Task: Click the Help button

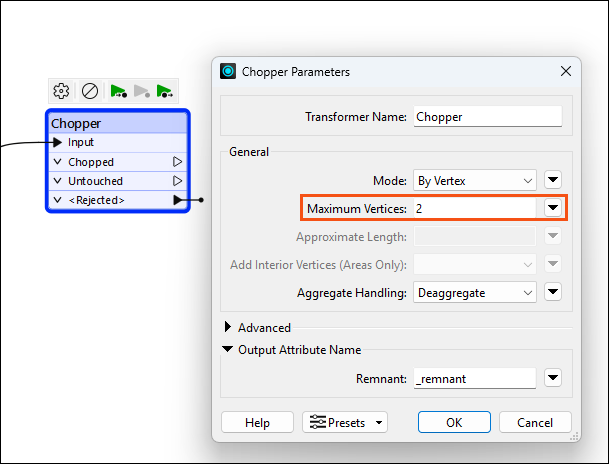Action: point(257,422)
